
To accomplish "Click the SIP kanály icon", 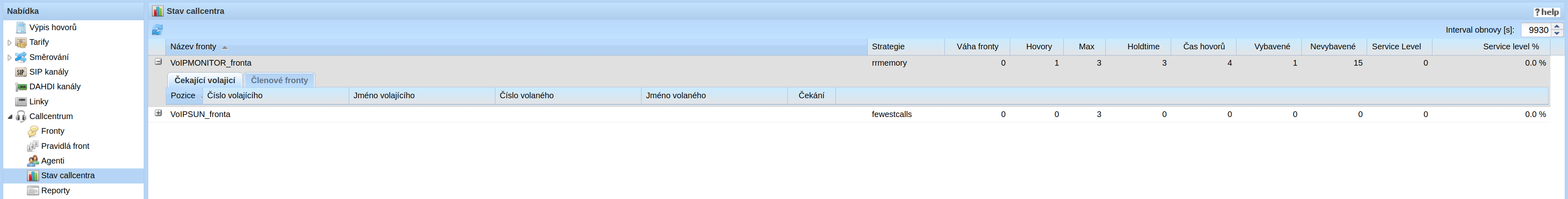I will tap(21, 72).
